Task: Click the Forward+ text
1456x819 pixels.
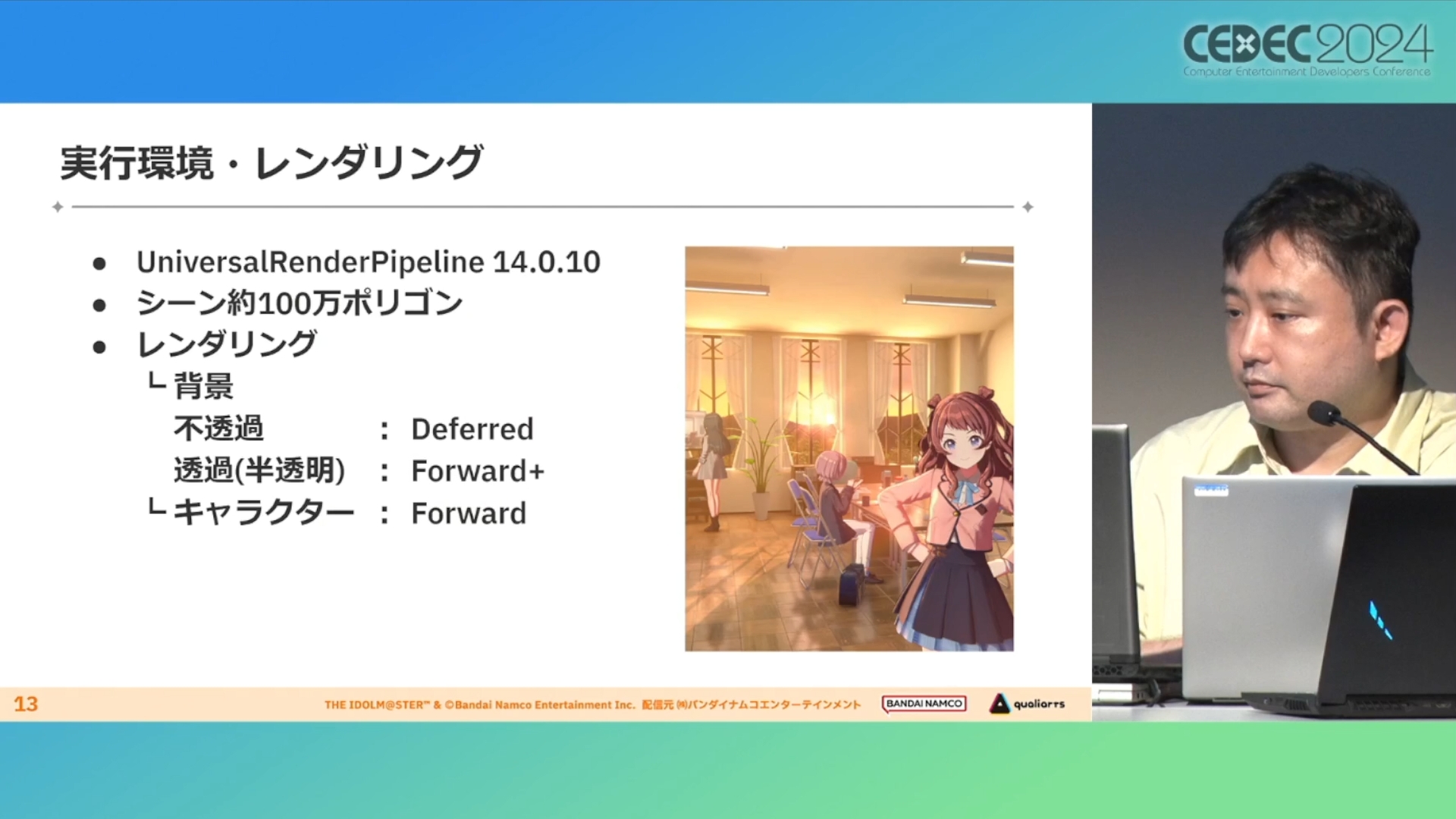Action: point(478,471)
